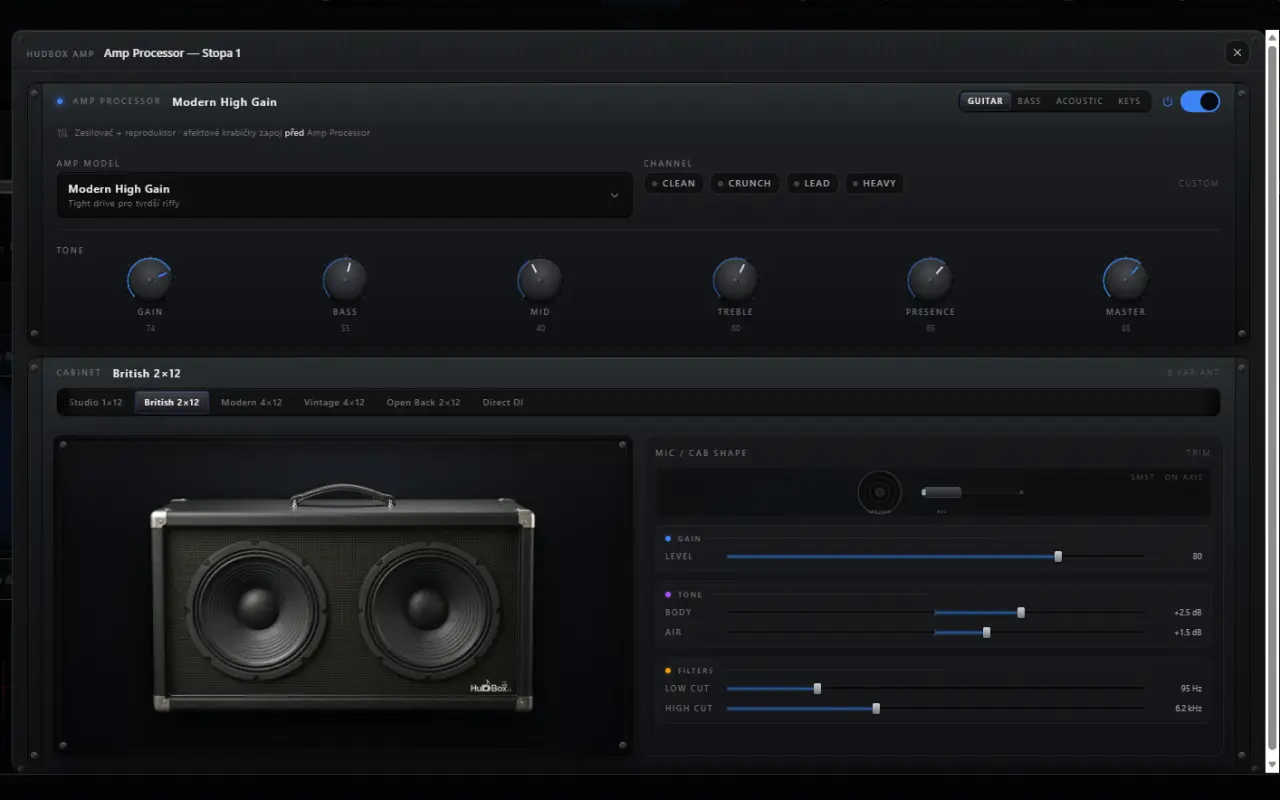Click the LEVEL value 80

pyautogui.click(x=1197, y=556)
